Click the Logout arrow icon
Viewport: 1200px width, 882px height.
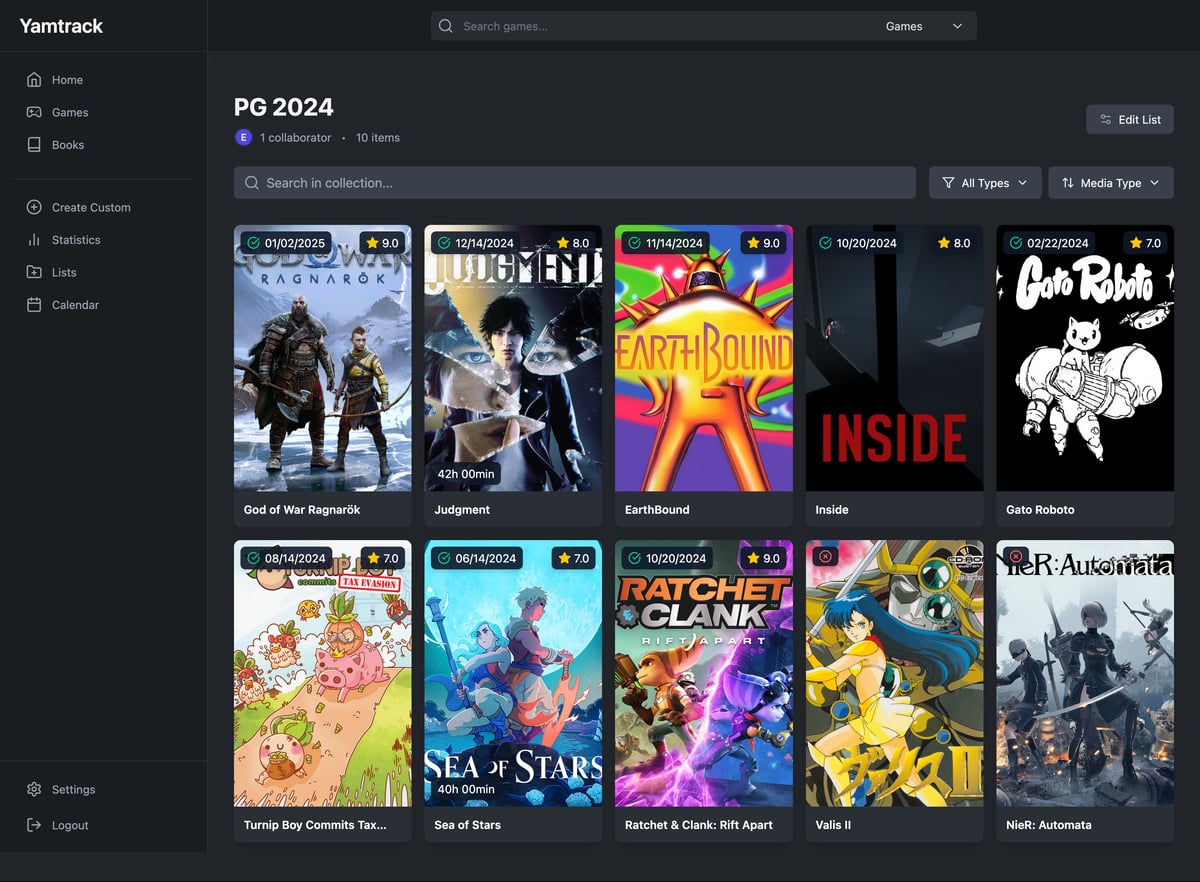34,825
